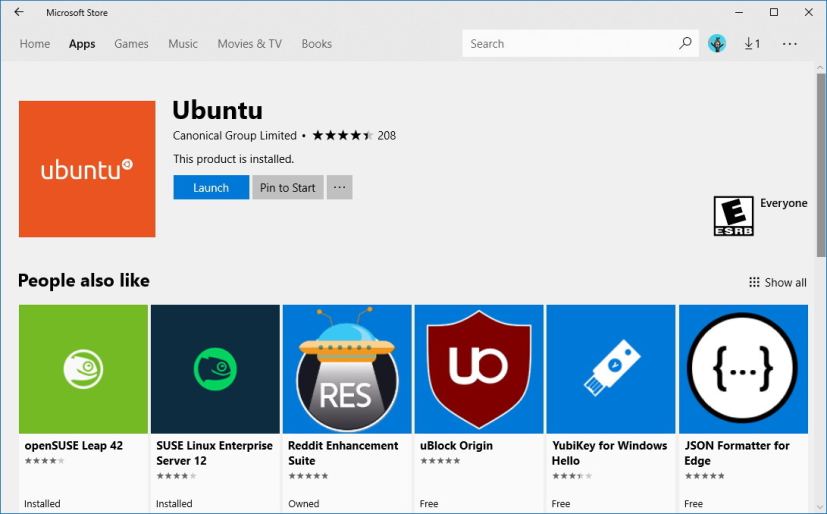Click the Free label under uBlock Origin
Viewport: 827px width, 514px height.
[x=429, y=503]
